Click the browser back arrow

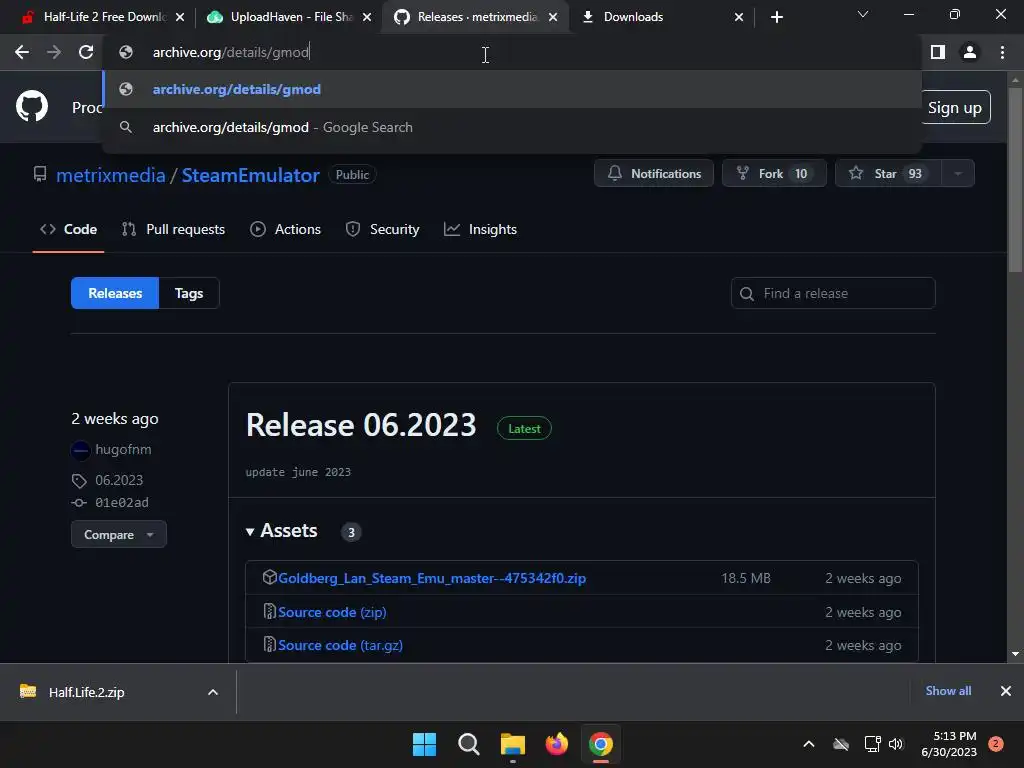[22, 52]
